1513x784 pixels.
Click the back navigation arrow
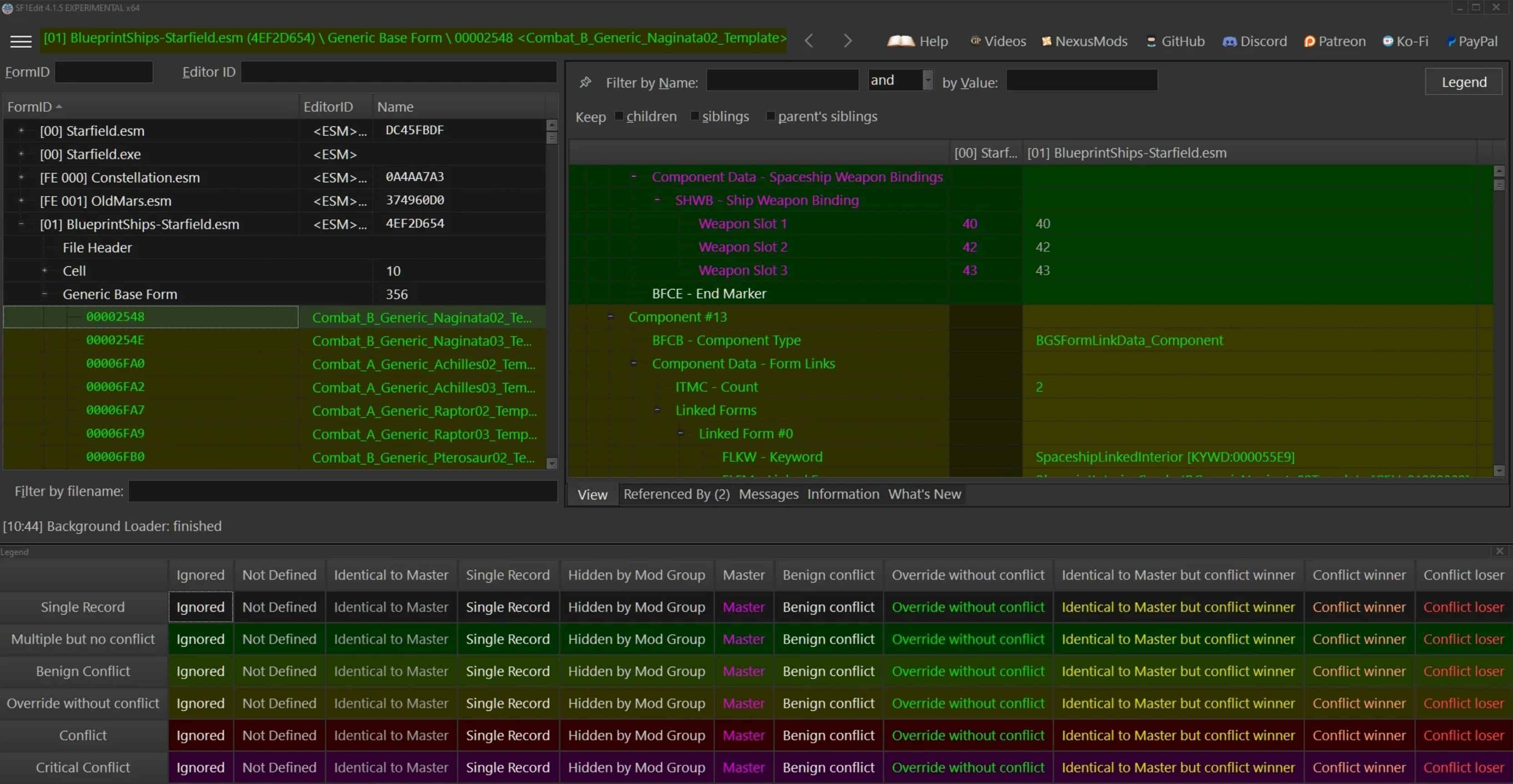click(x=809, y=41)
